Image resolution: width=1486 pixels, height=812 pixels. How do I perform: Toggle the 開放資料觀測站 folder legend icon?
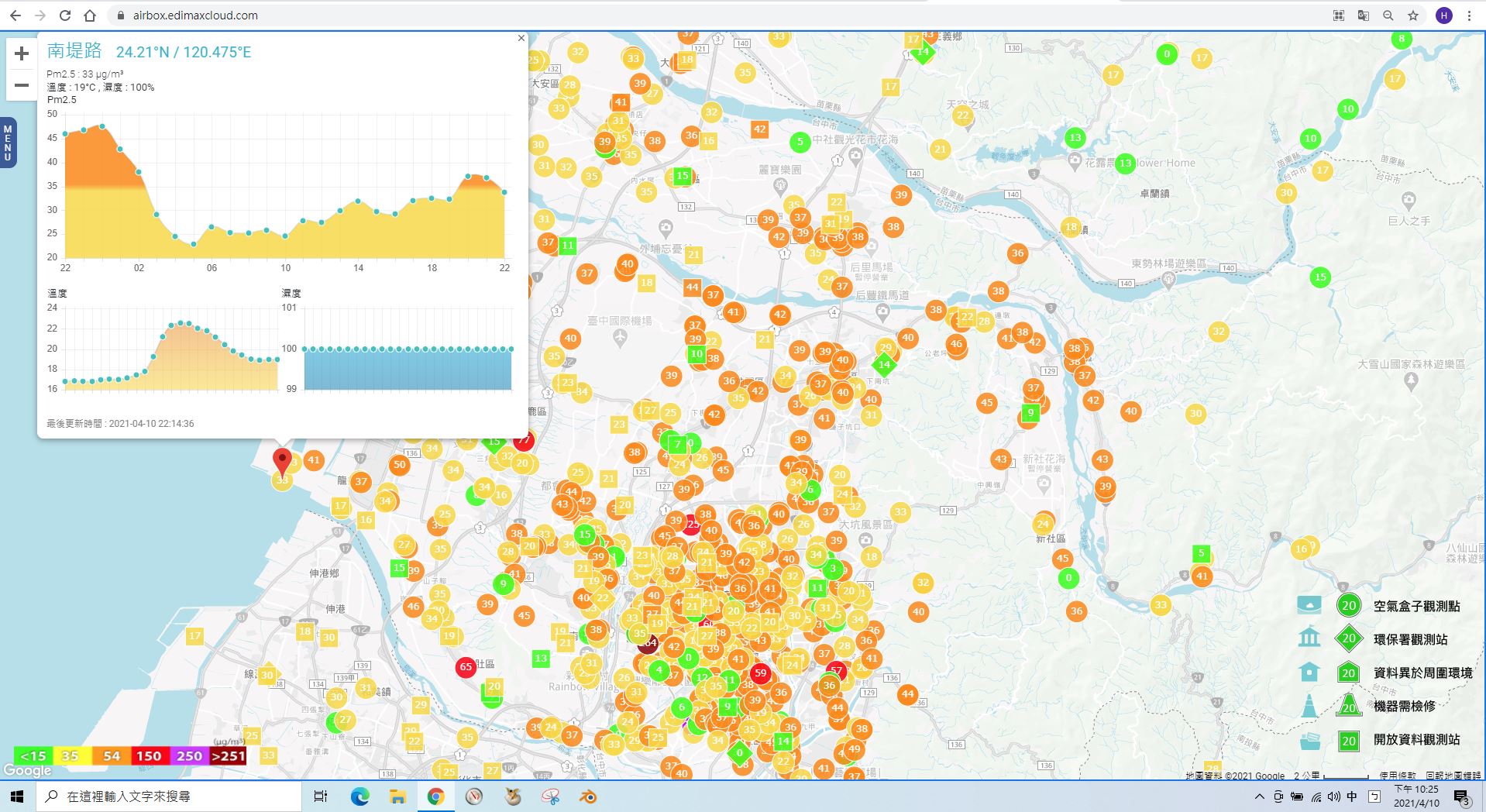click(1309, 740)
